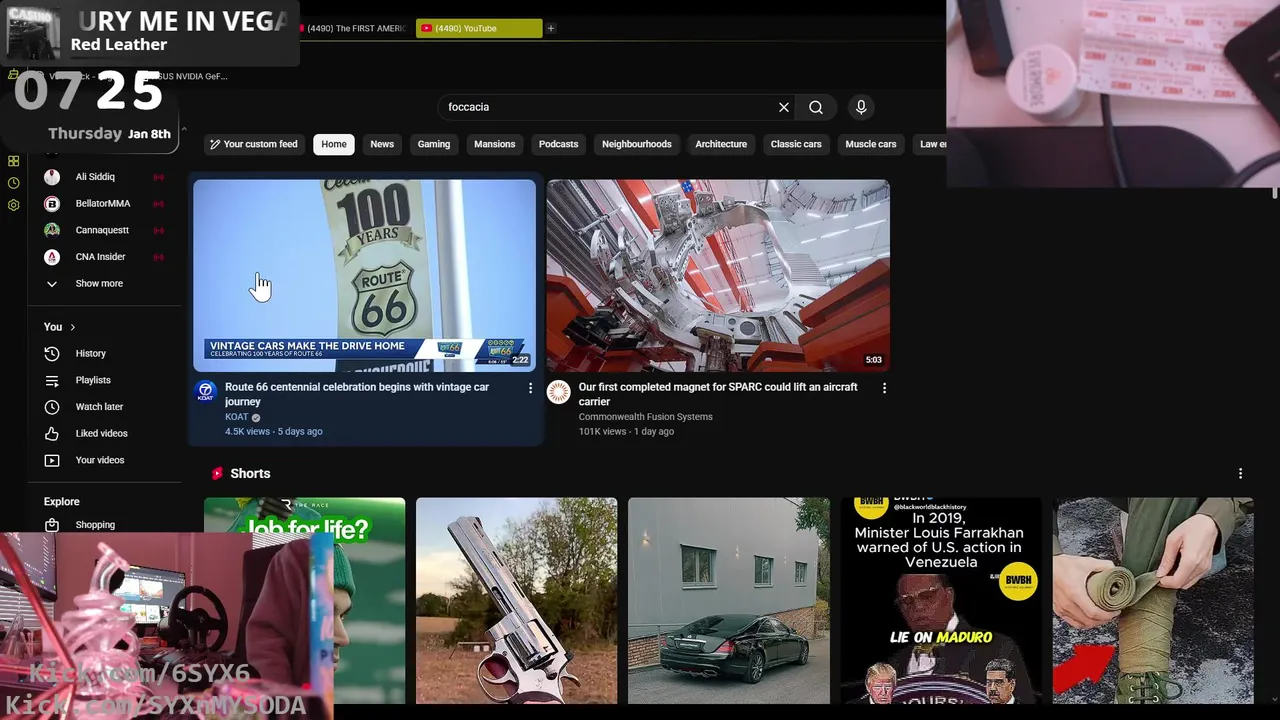Click the 101K views 1 day ago text
The height and width of the screenshot is (720, 1280).
(x=626, y=432)
